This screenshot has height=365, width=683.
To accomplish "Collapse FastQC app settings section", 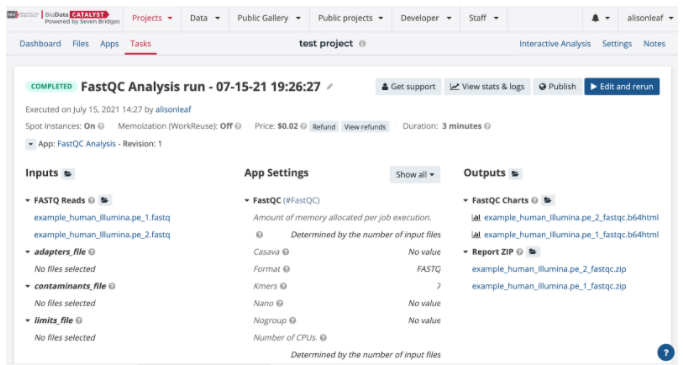I will pyautogui.click(x=247, y=201).
